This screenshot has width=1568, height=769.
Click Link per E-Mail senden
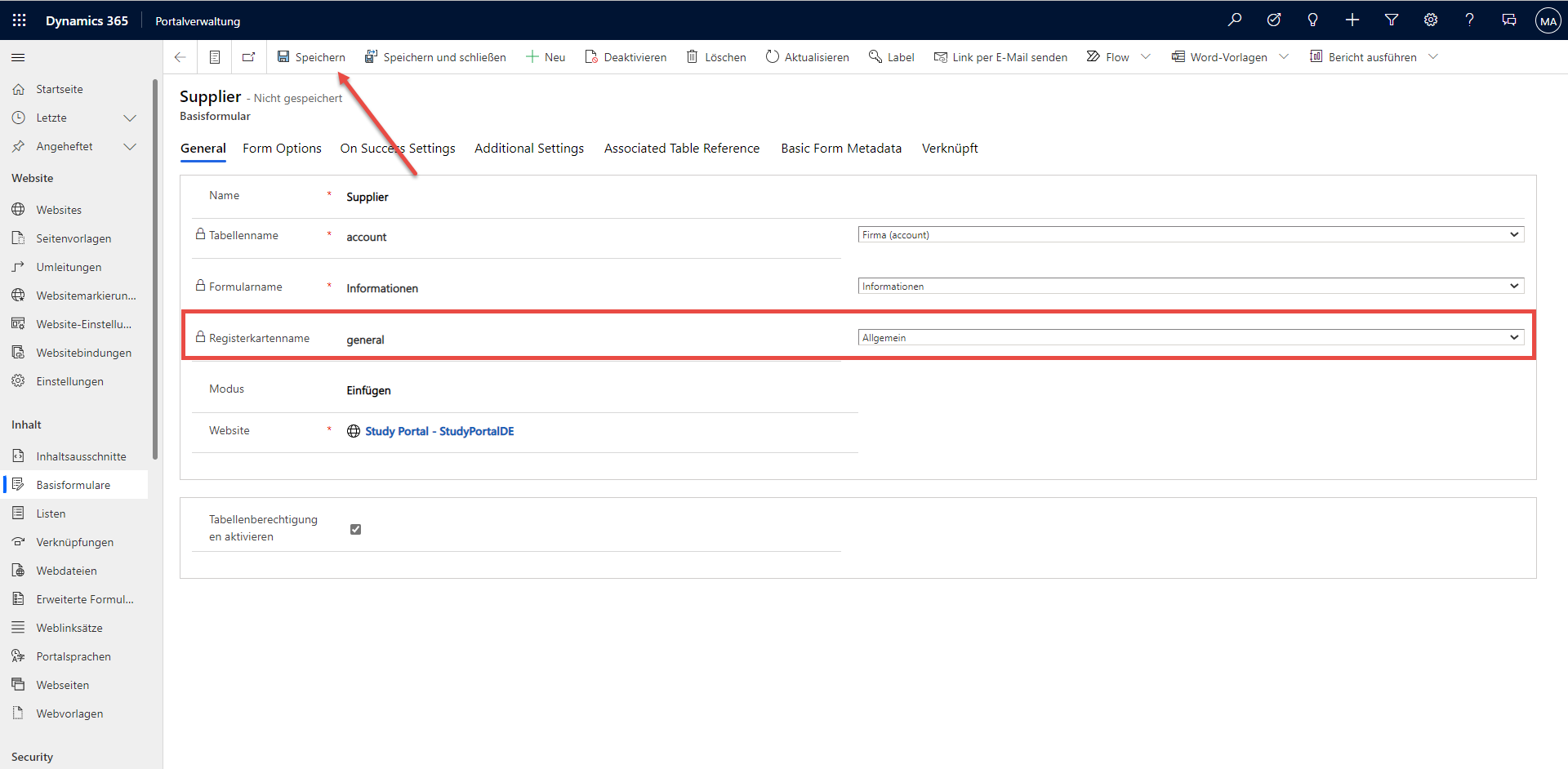tap(1001, 57)
